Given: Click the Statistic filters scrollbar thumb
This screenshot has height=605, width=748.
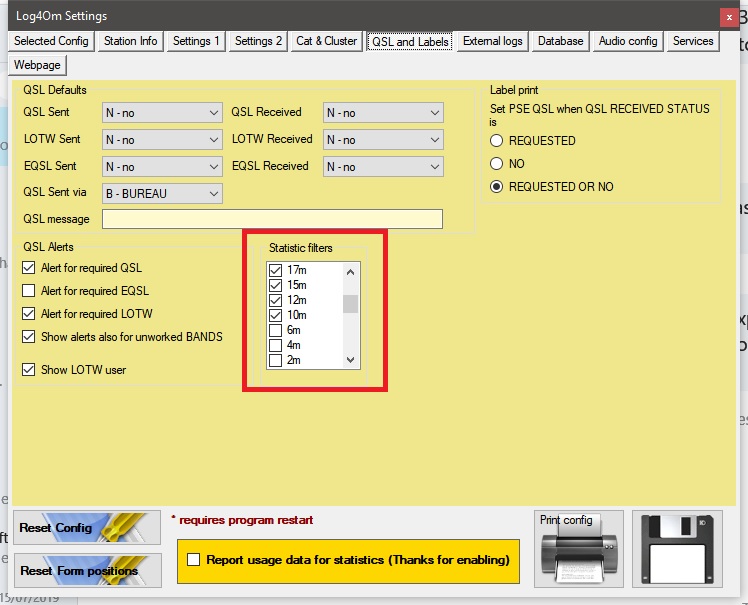Looking at the screenshot, I should click(x=351, y=304).
